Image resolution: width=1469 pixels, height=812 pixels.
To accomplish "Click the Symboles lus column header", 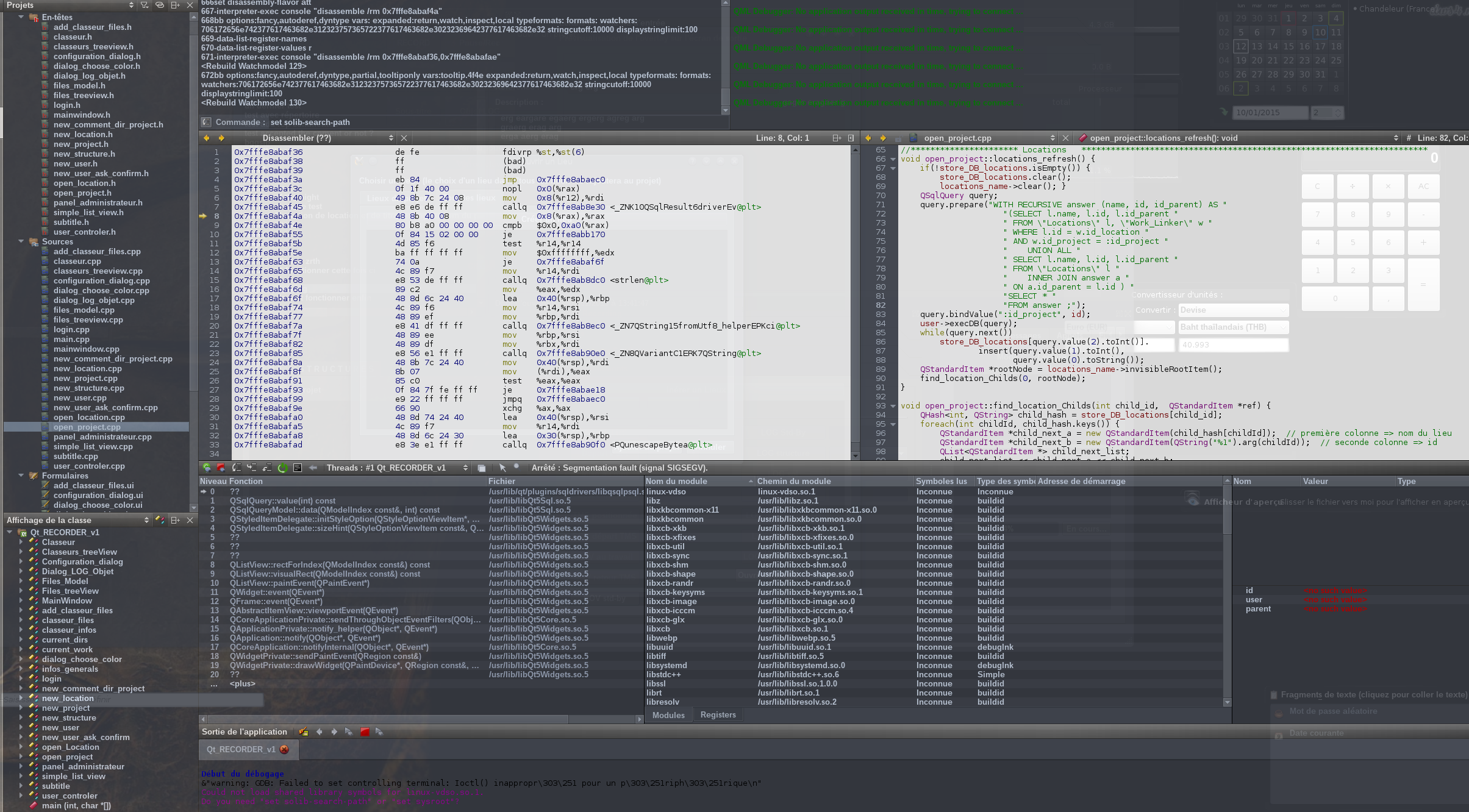I will pos(945,481).
